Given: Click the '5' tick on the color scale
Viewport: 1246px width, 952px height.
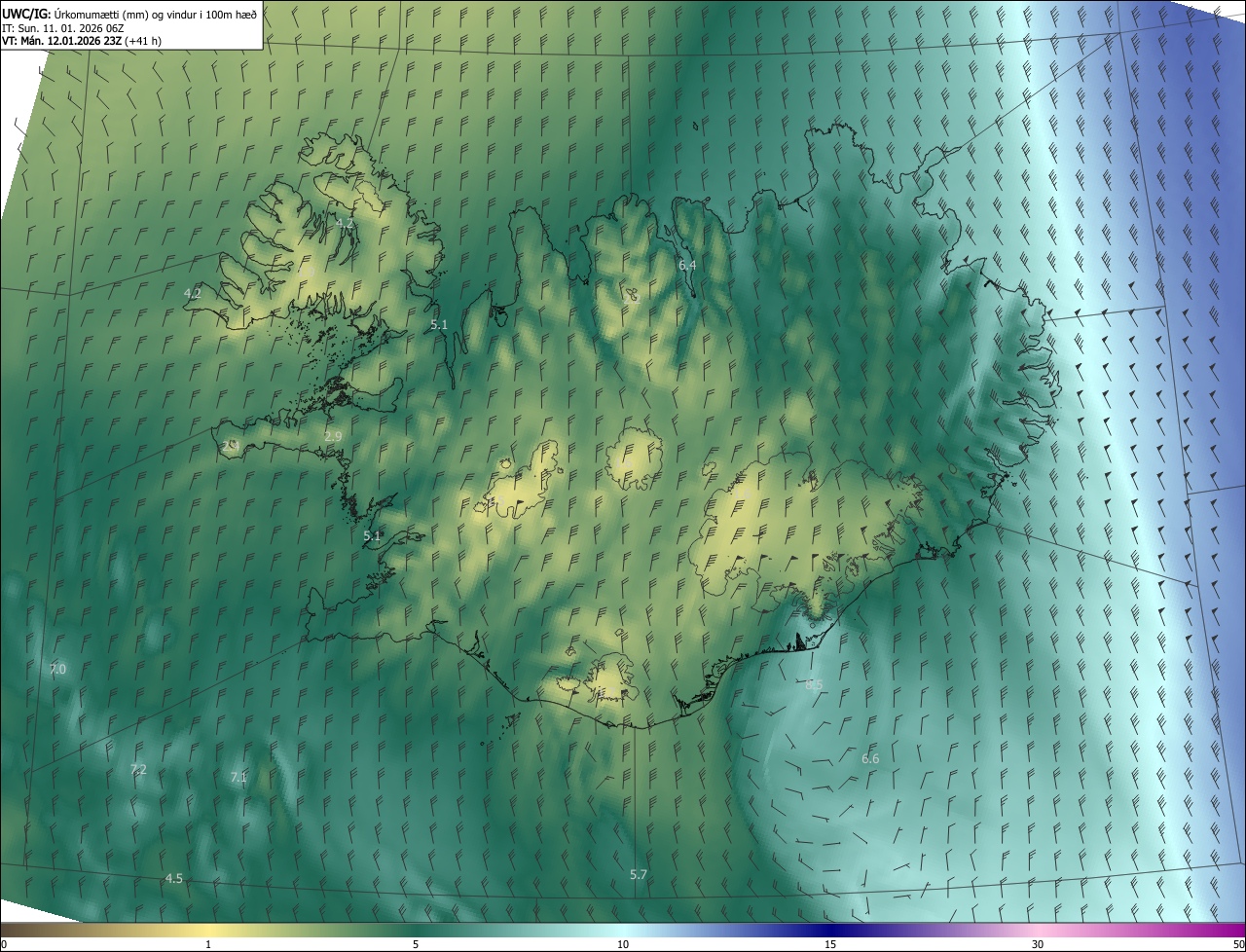Looking at the screenshot, I should [416, 945].
